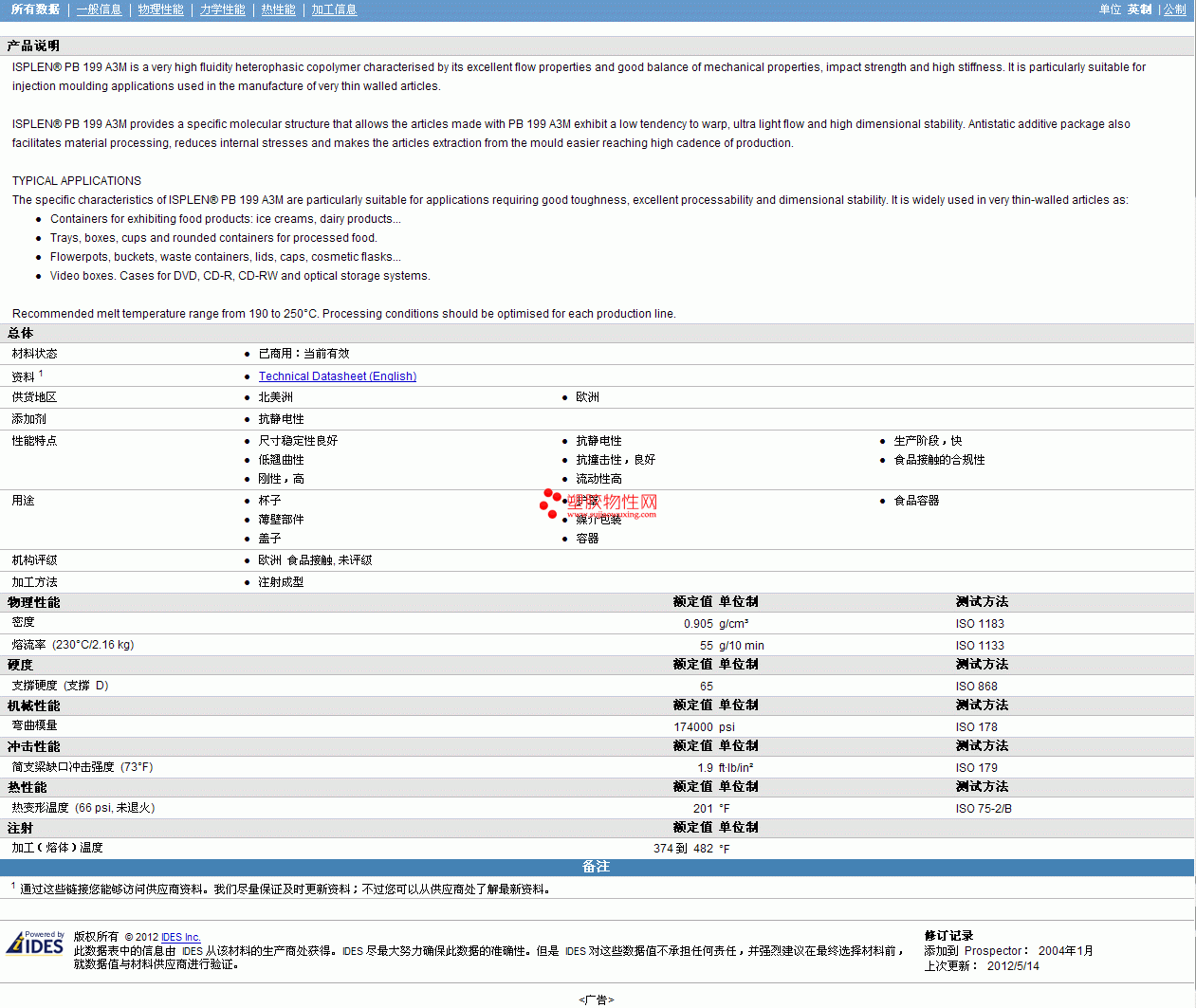Open the 所有数据 tab
Image resolution: width=1196 pixels, height=1008 pixels.
35,9
